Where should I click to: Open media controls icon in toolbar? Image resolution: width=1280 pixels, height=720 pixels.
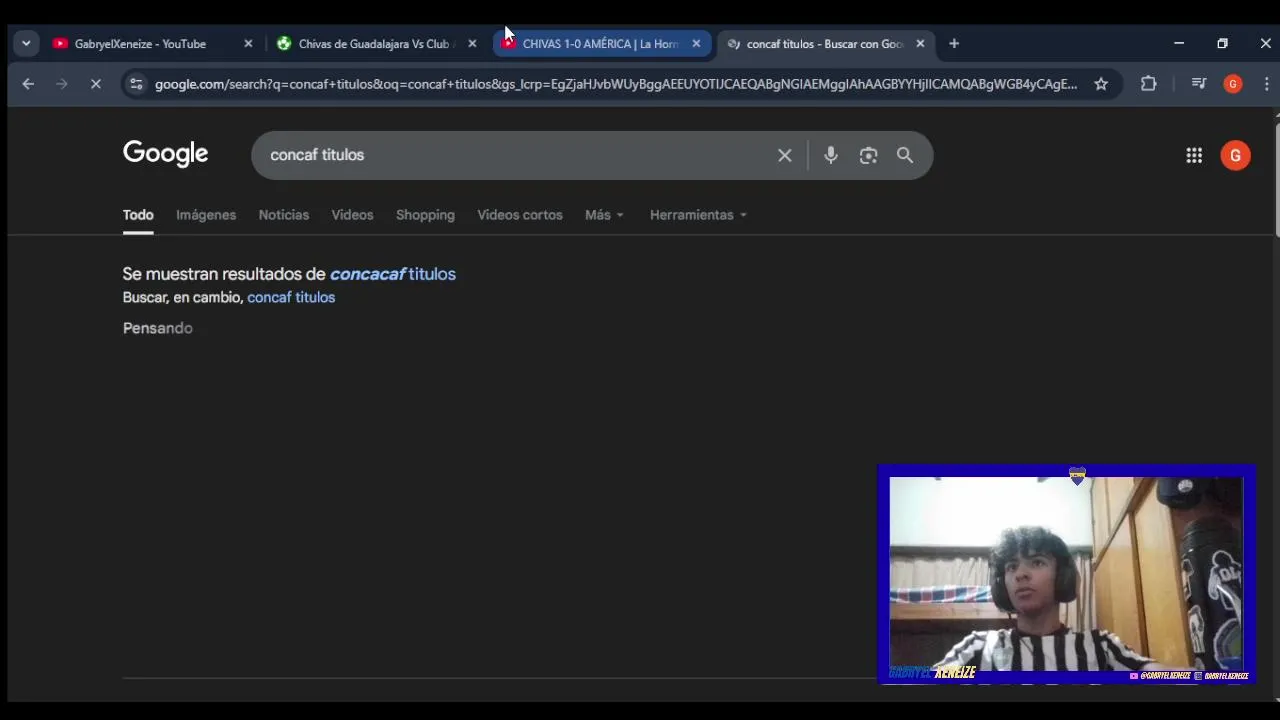[1199, 84]
